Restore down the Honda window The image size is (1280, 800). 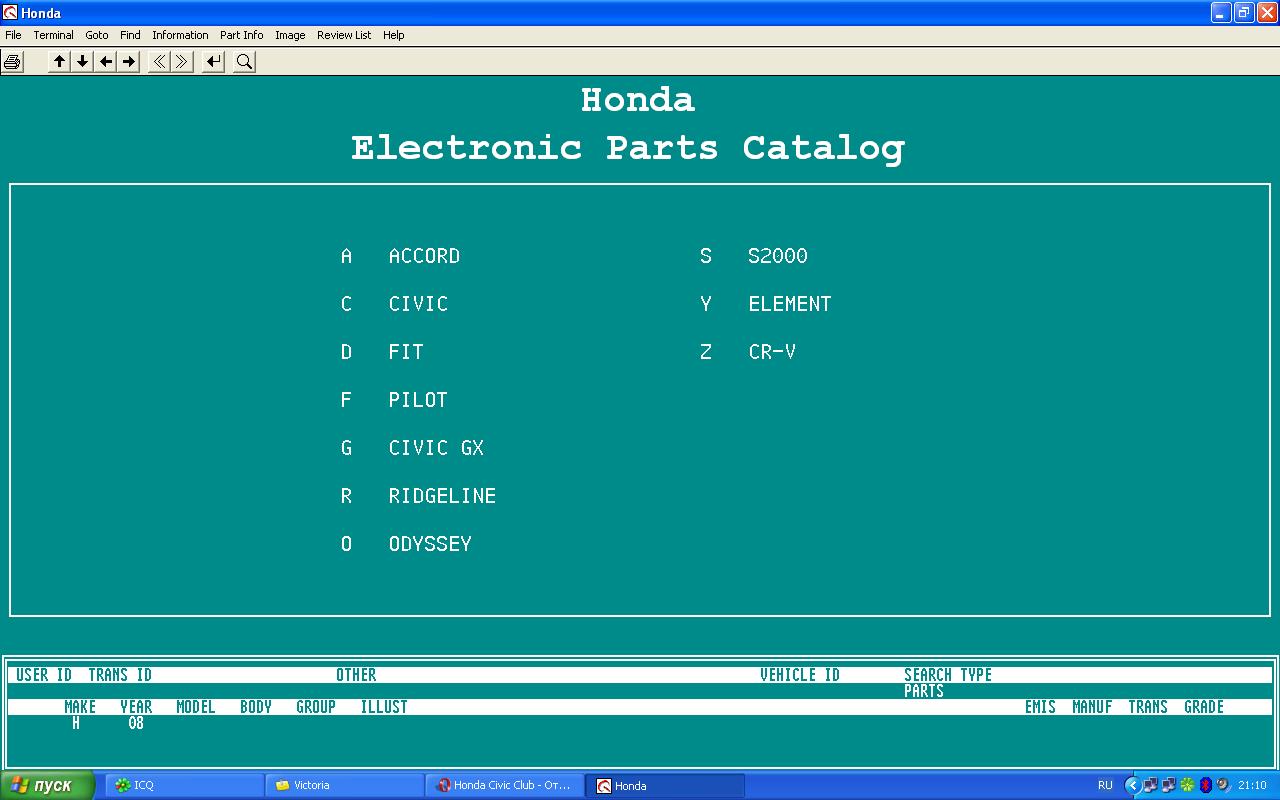click(1244, 12)
